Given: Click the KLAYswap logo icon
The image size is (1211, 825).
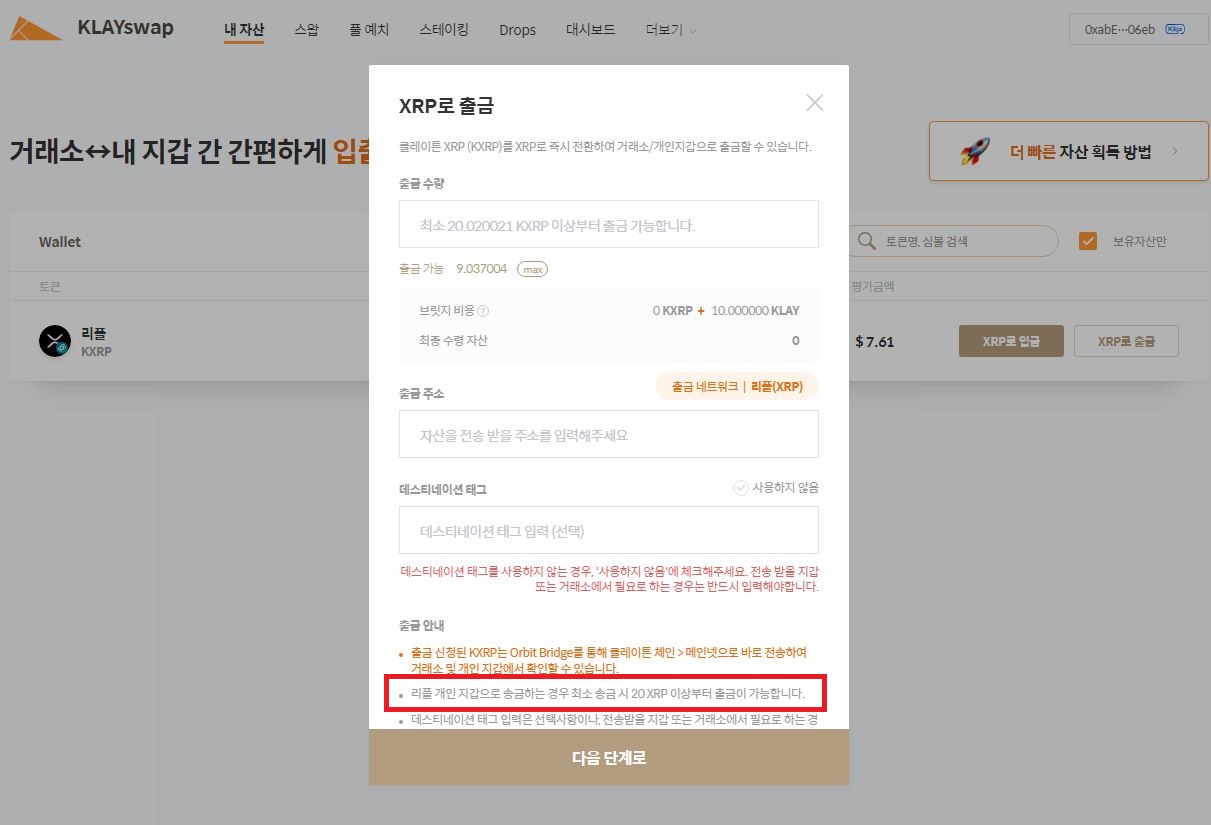Looking at the screenshot, I should pyautogui.click(x=36, y=29).
